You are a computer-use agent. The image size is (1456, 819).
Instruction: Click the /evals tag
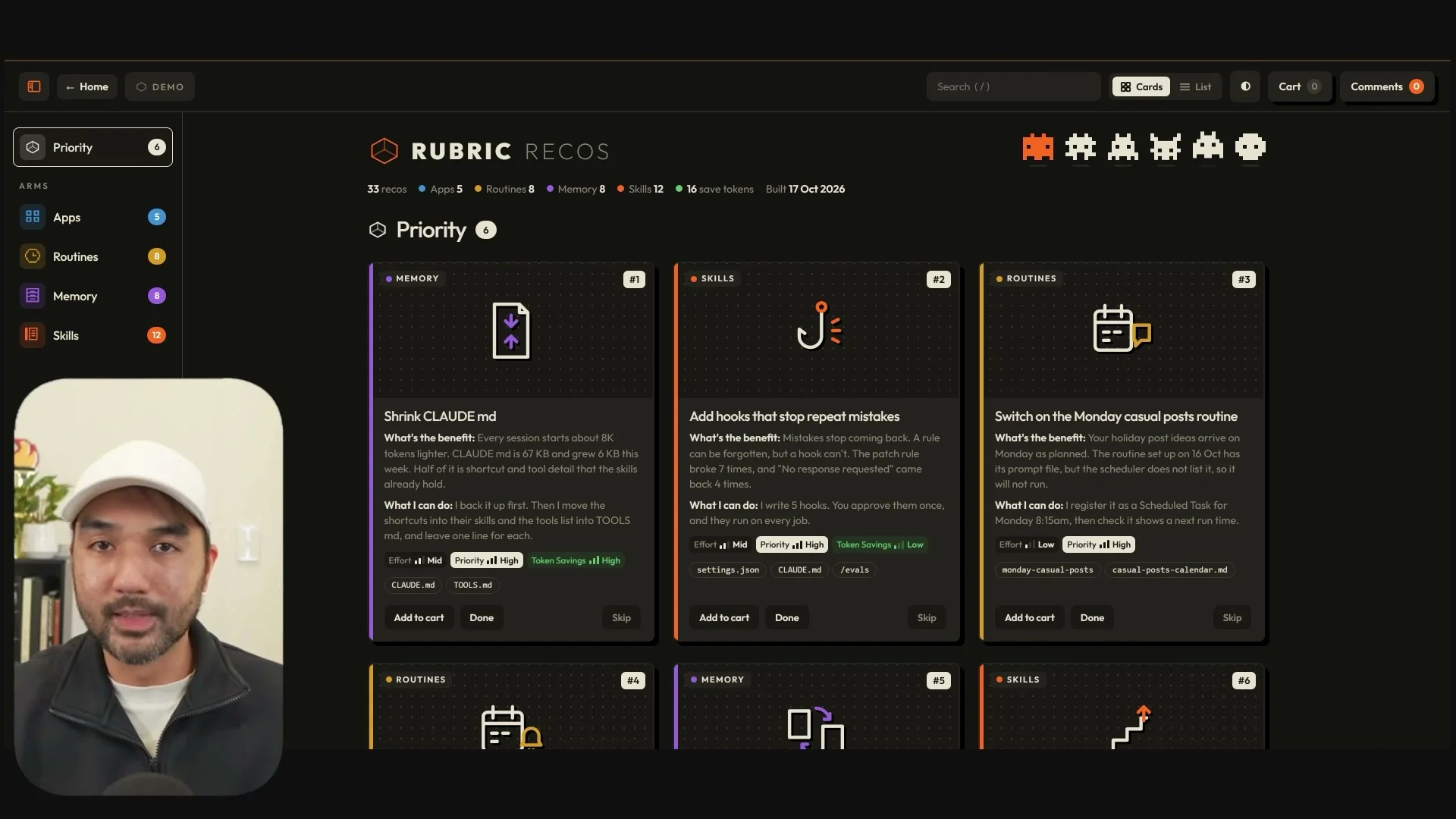(x=855, y=570)
